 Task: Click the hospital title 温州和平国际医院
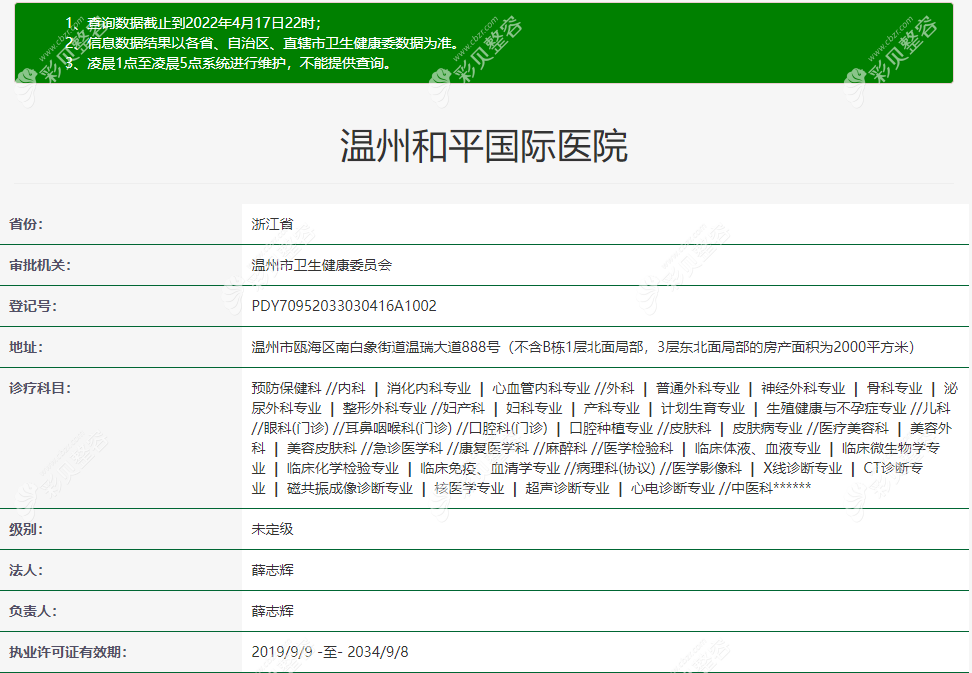484,146
